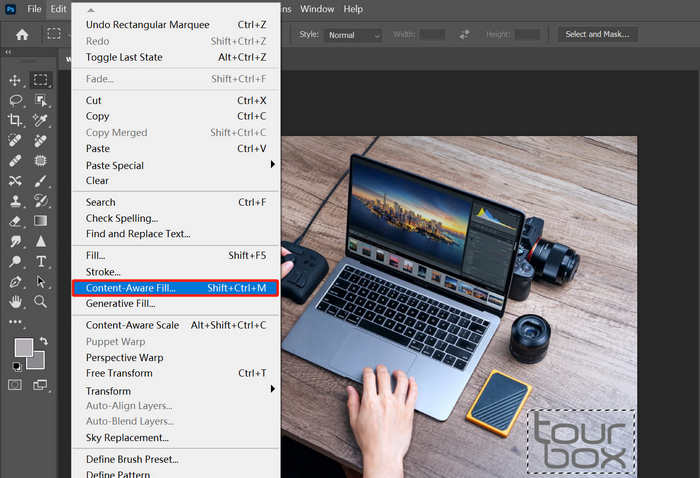This screenshot has height=478, width=700.
Task: Choose Search in the Edit menu
Action: point(176,202)
